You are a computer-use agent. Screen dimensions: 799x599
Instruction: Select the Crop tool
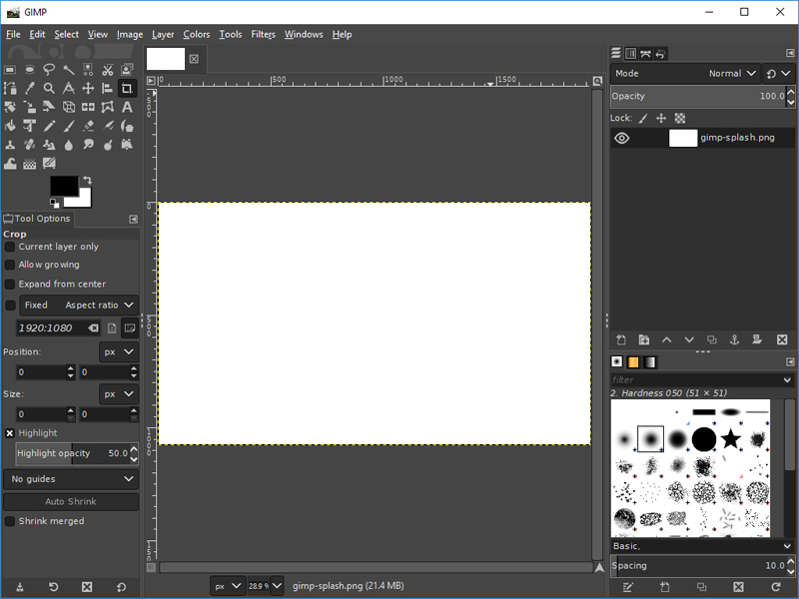click(127, 88)
